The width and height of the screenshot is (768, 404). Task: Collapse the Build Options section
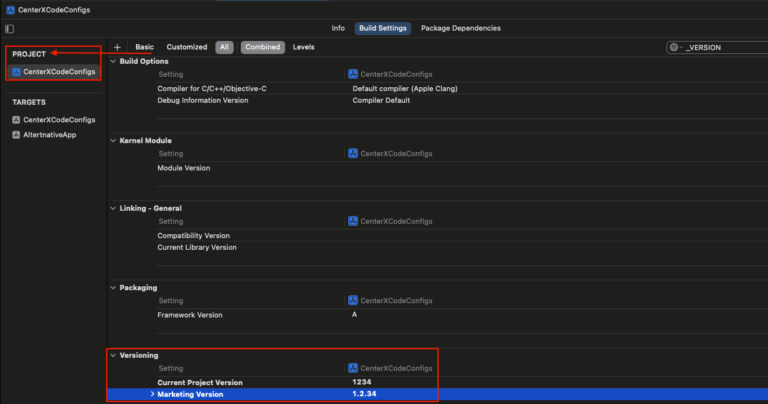113,62
